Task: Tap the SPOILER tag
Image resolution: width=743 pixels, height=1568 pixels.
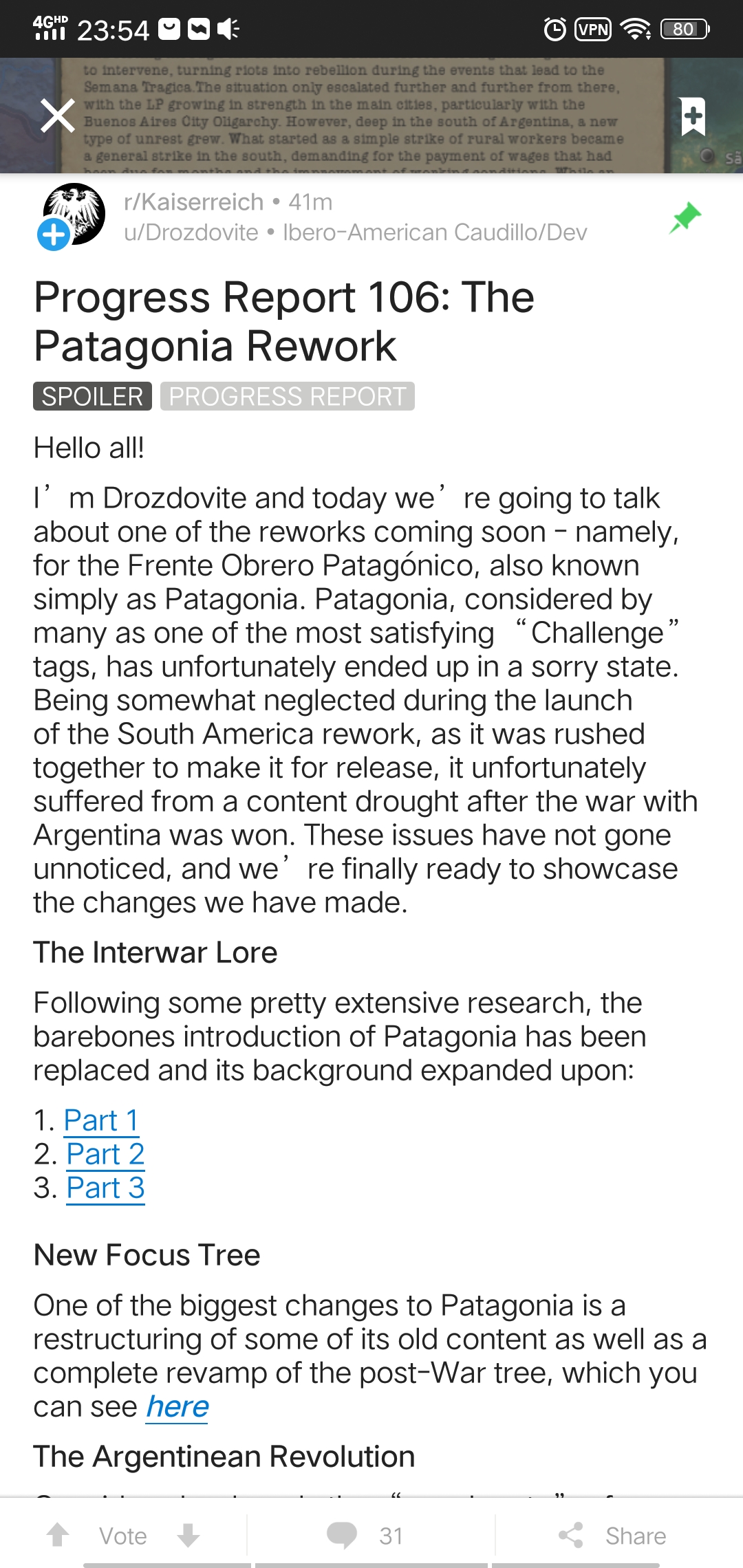Action: pyautogui.click(x=92, y=396)
